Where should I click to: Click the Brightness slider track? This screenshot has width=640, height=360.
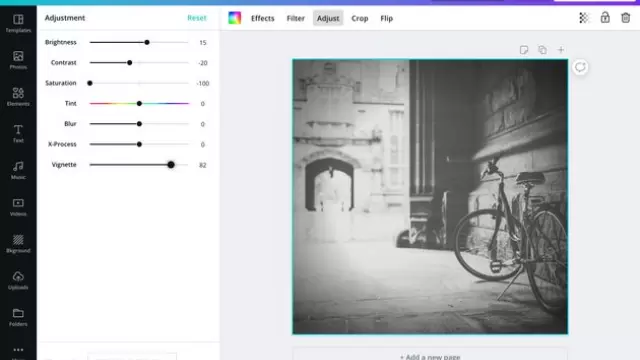coord(139,42)
